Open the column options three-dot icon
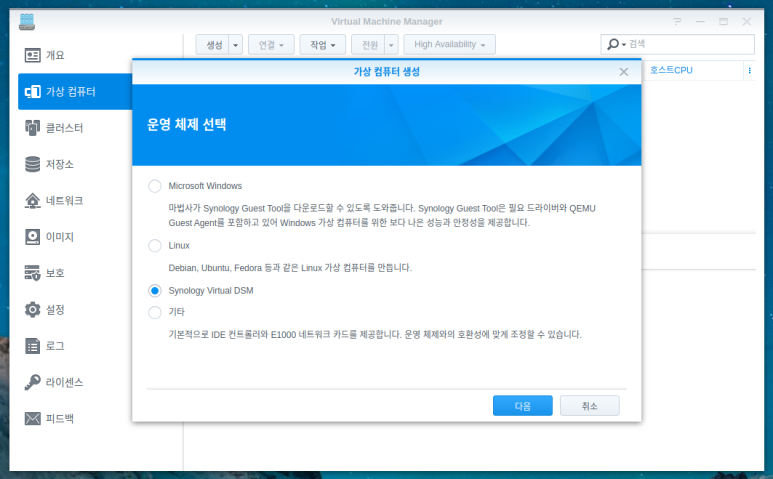 [x=749, y=70]
